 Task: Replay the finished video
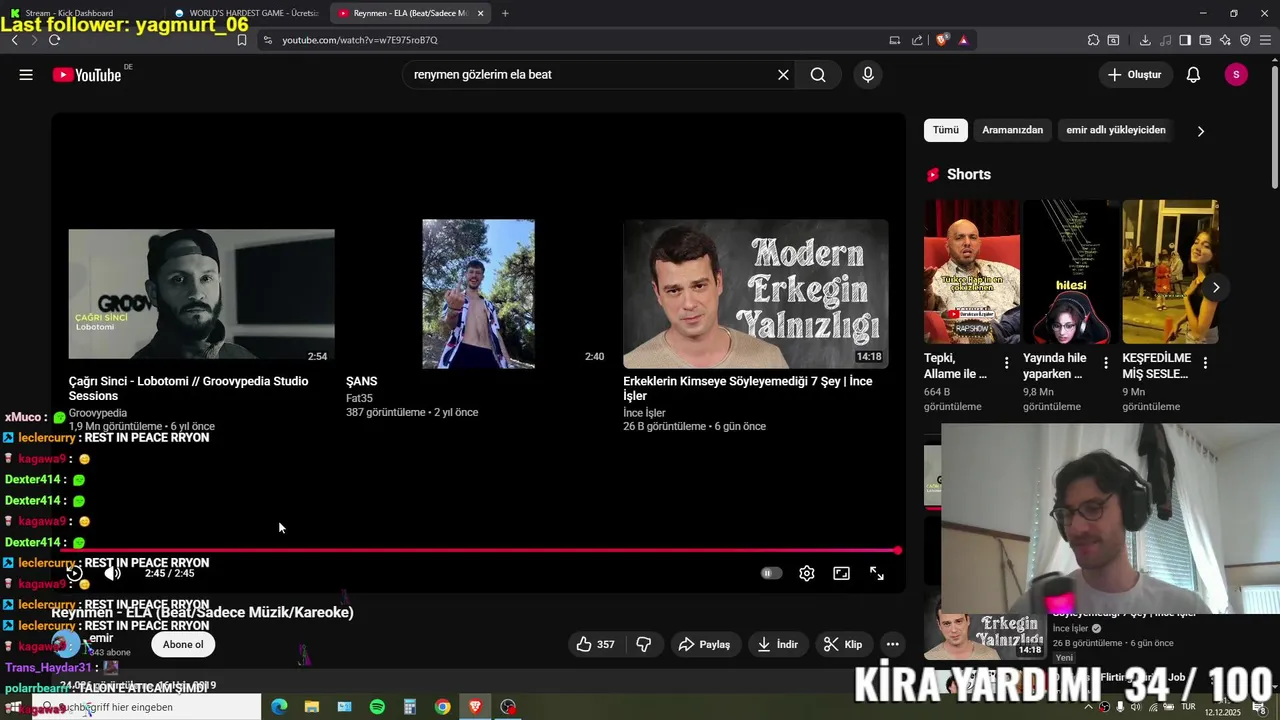[74, 573]
